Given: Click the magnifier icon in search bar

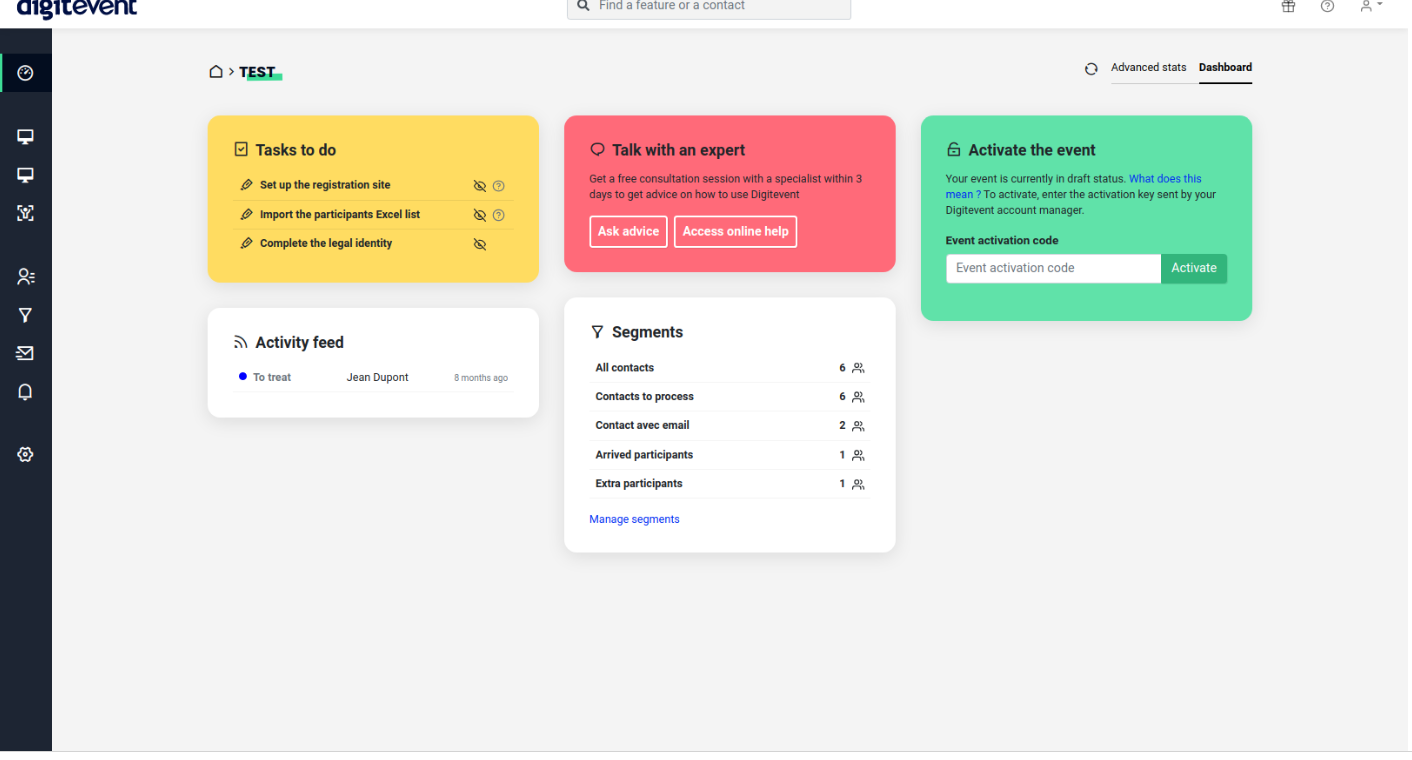Looking at the screenshot, I should click(584, 6).
